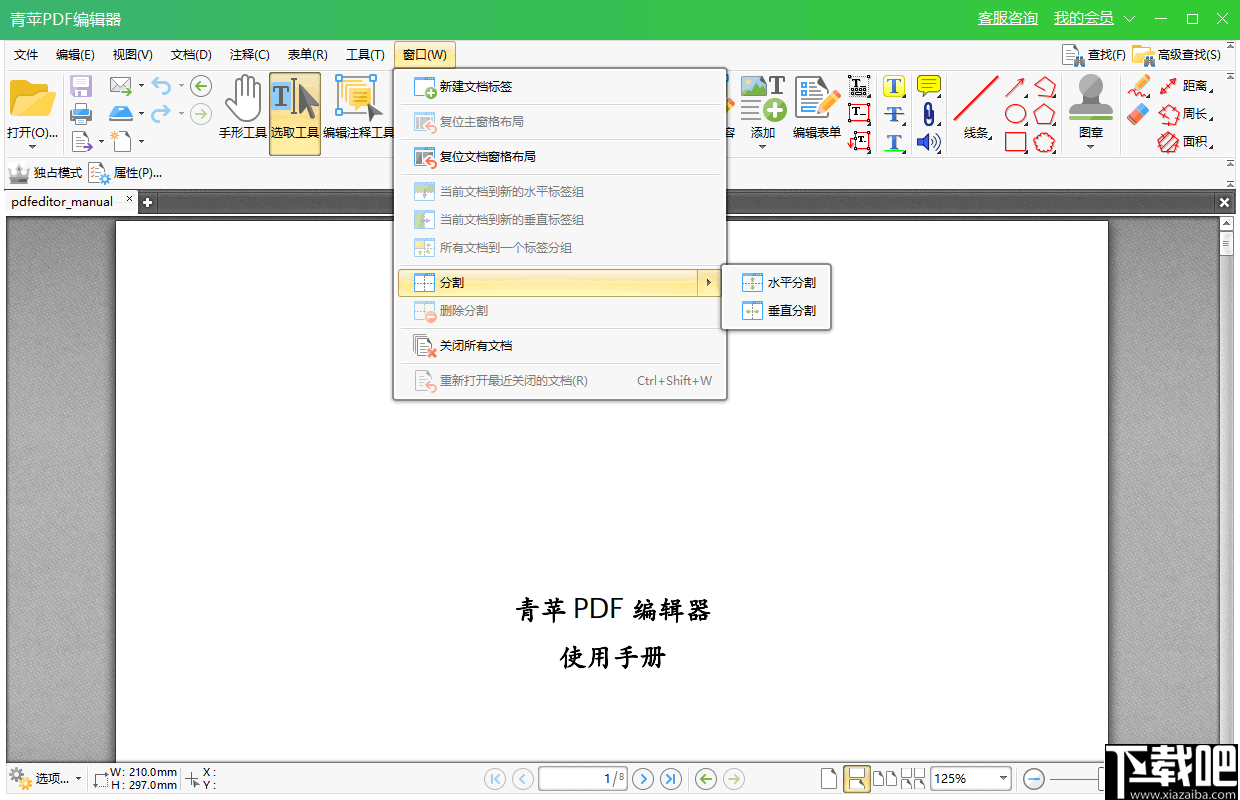
Task: Click the sound annotation speaker icon
Action: [931, 142]
